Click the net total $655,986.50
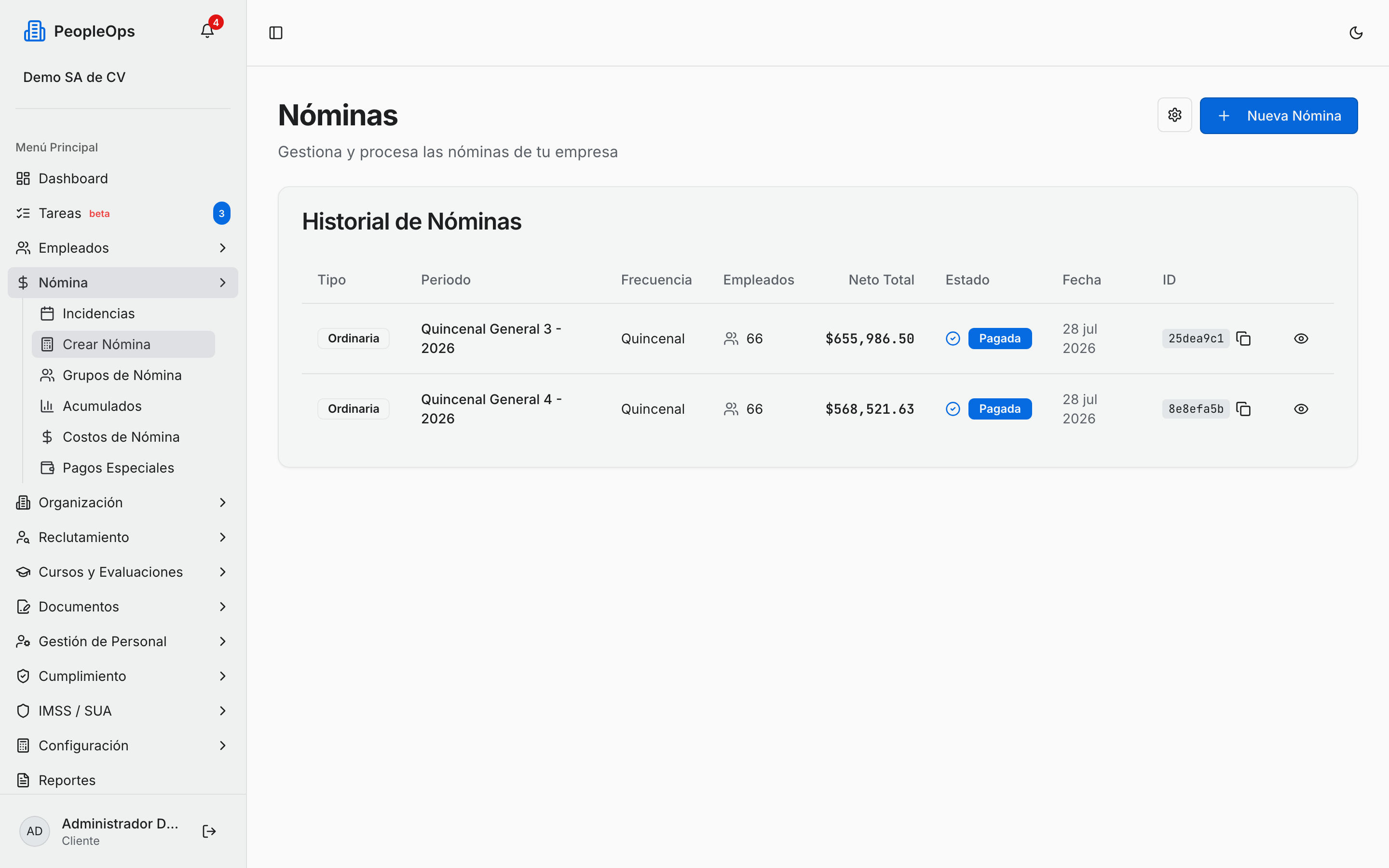This screenshot has height=868, width=1389. coord(870,339)
